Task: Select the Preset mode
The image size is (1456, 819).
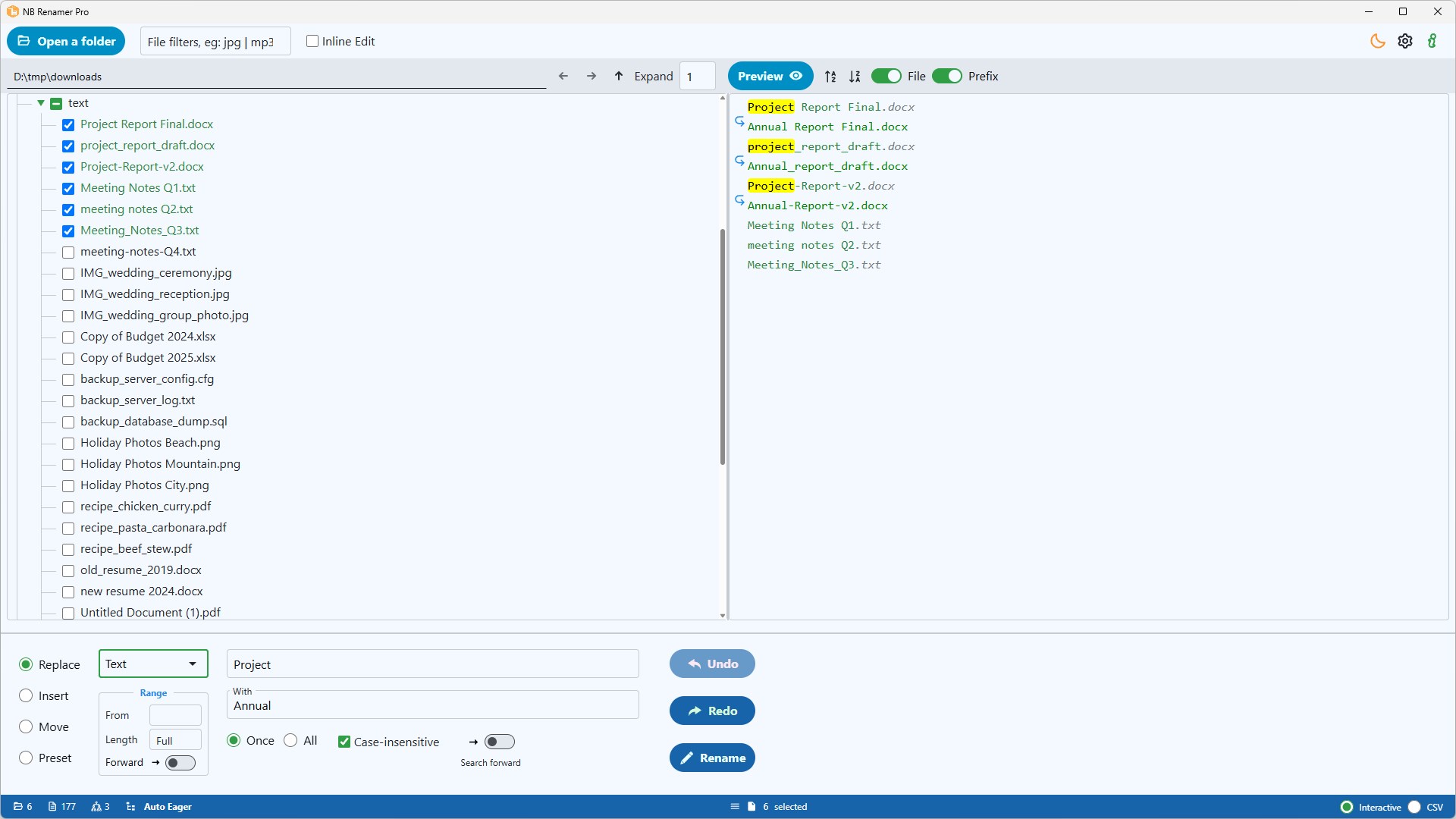Action: click(x=26, y=758)
